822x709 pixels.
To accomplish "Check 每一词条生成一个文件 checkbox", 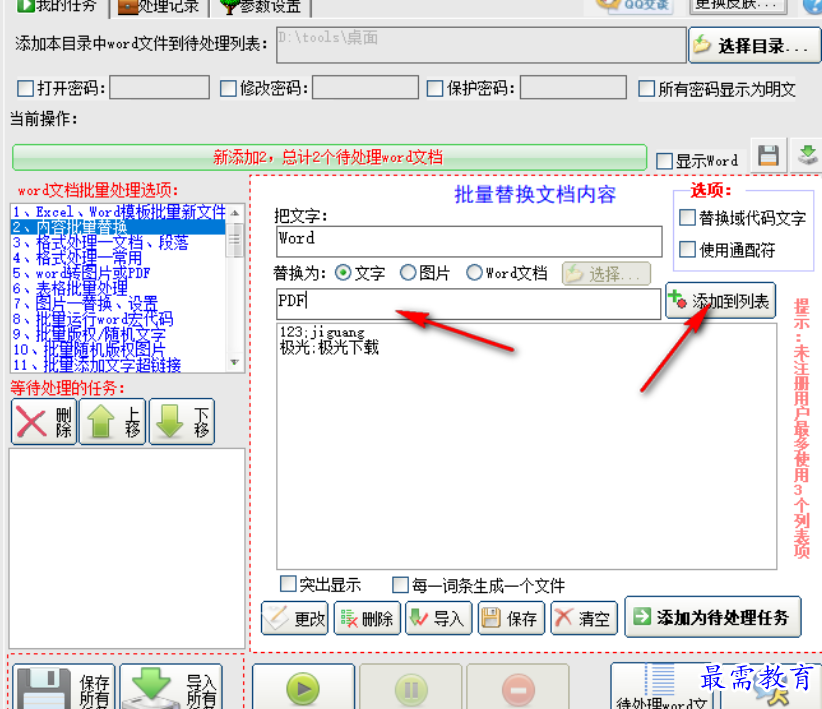I will [401, 585].
